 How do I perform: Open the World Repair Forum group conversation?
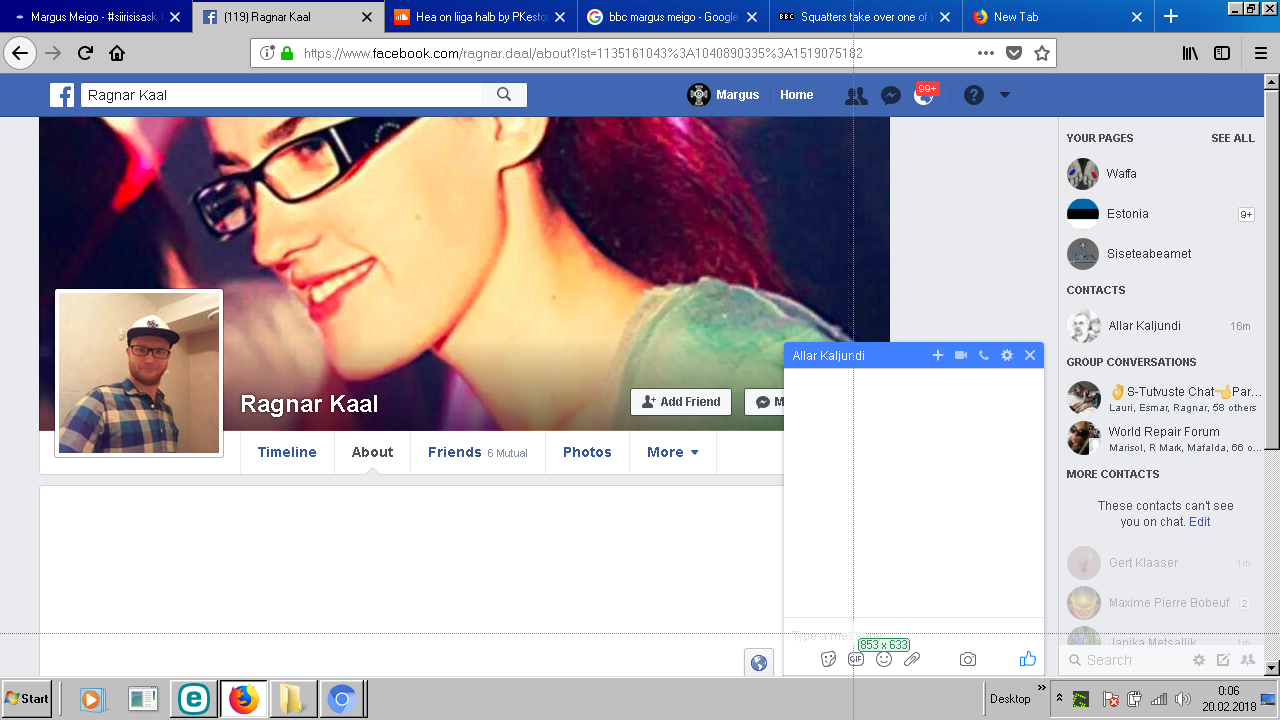pos(1164,438)
